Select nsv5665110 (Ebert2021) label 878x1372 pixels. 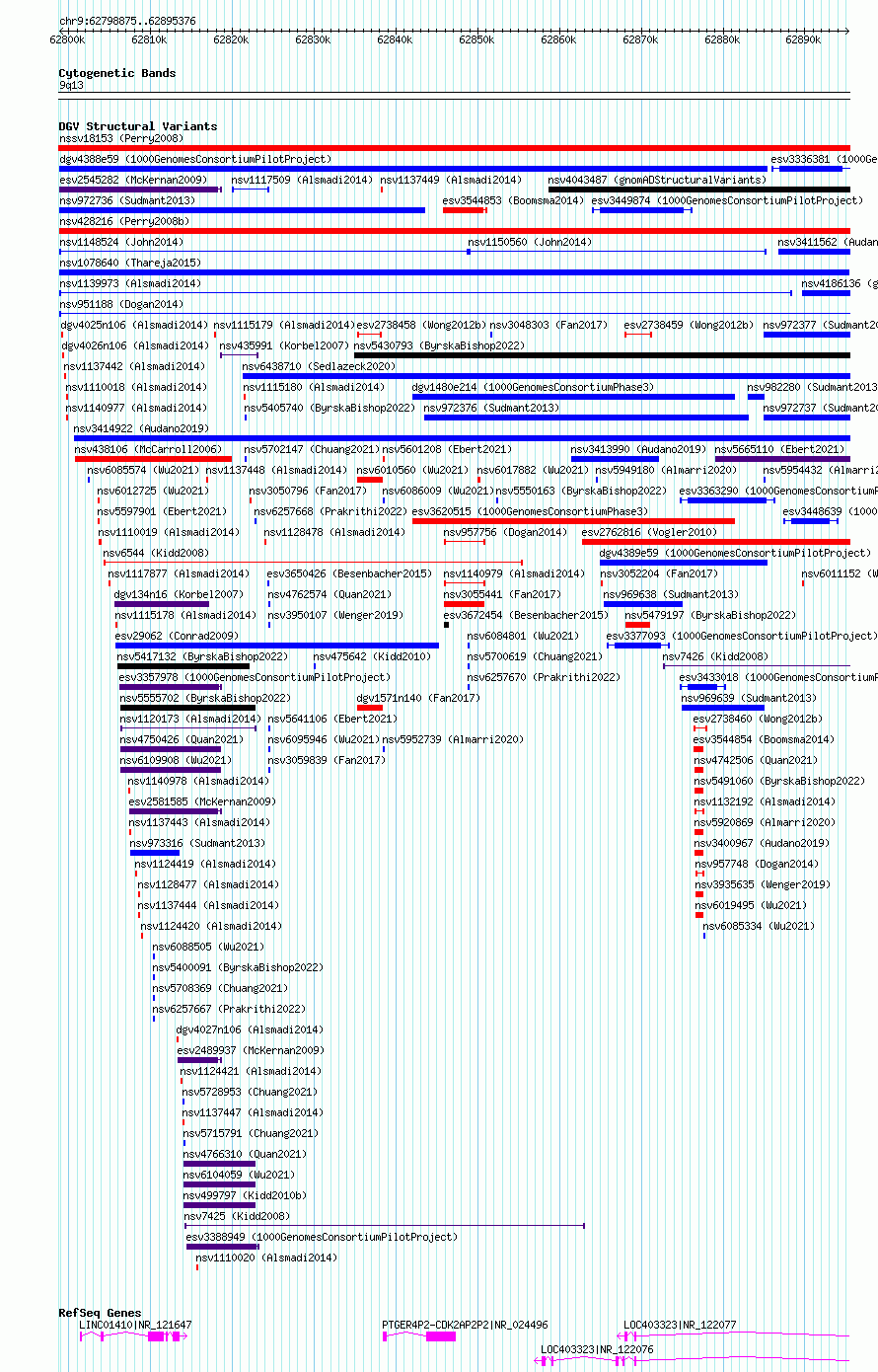780,449
